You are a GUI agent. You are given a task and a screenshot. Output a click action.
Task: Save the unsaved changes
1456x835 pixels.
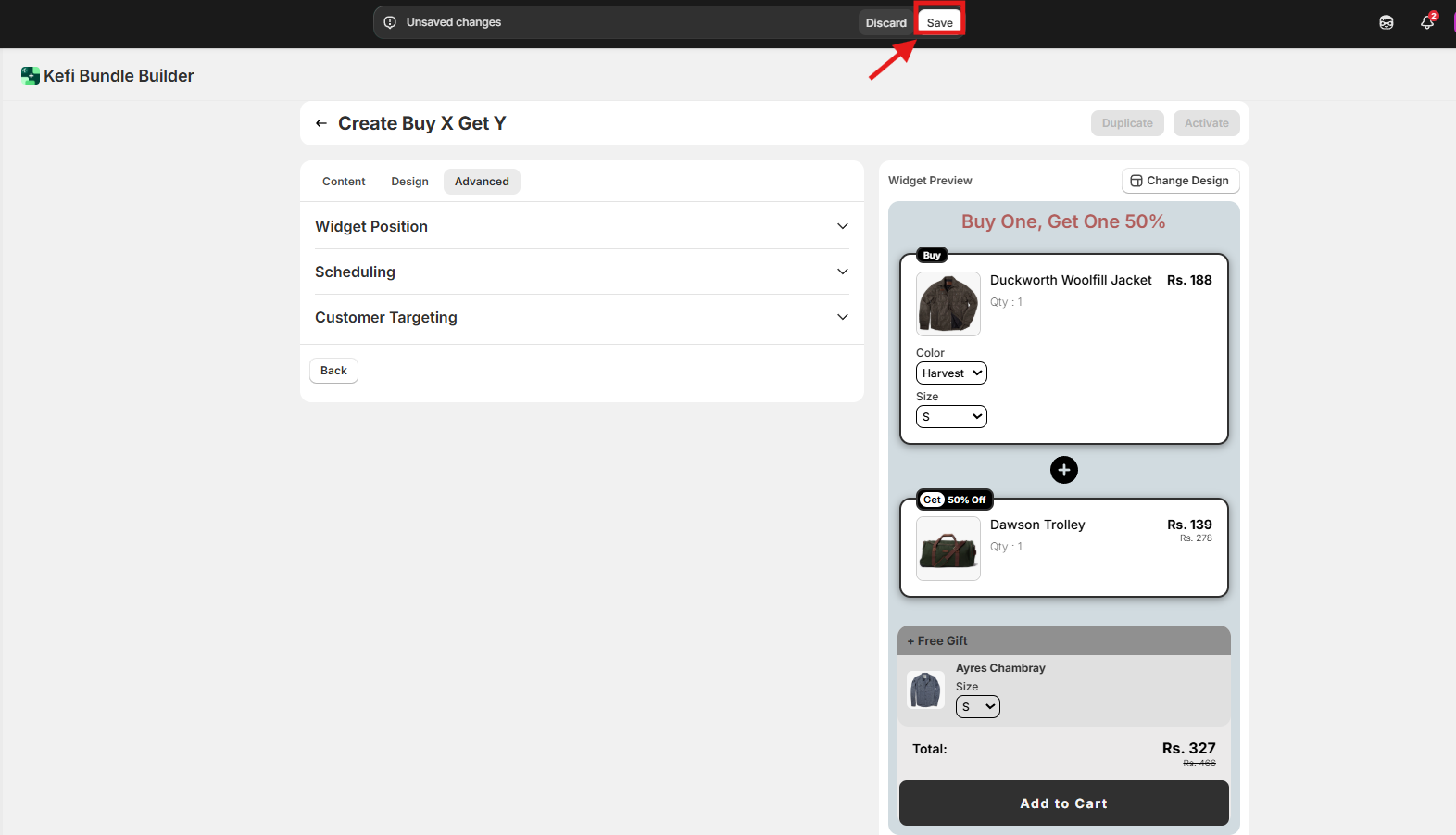coord(939,22)
